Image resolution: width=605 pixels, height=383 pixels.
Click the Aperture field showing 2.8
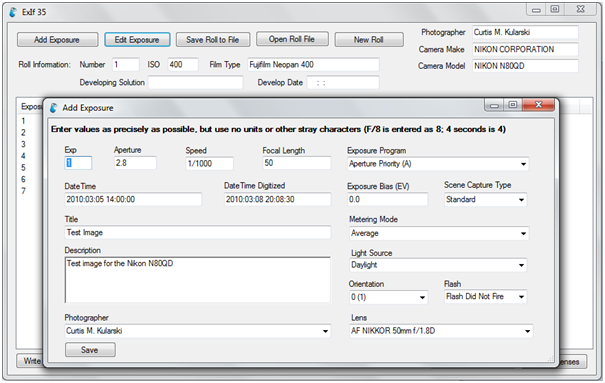point(135,163)
